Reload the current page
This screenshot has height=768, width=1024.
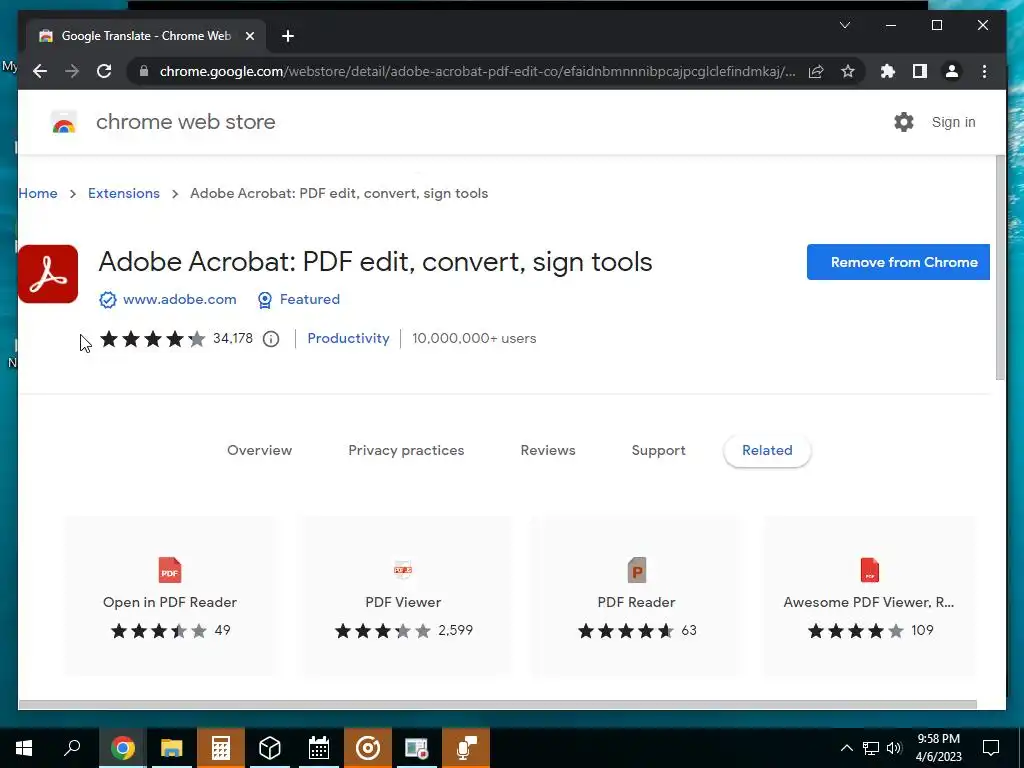[104, 71]
